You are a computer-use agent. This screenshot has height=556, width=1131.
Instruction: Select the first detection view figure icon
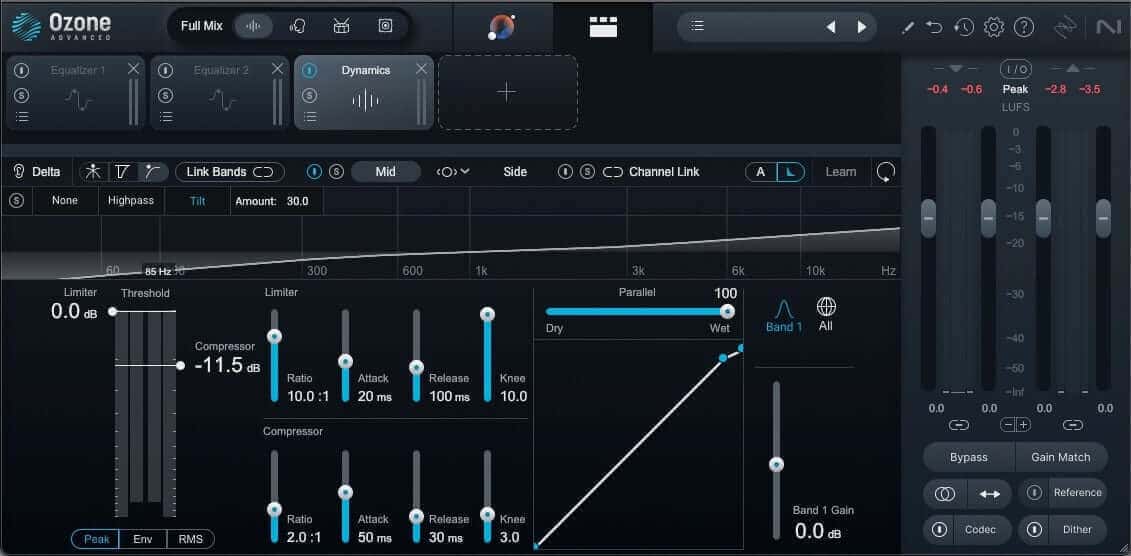tap(93, 172)
